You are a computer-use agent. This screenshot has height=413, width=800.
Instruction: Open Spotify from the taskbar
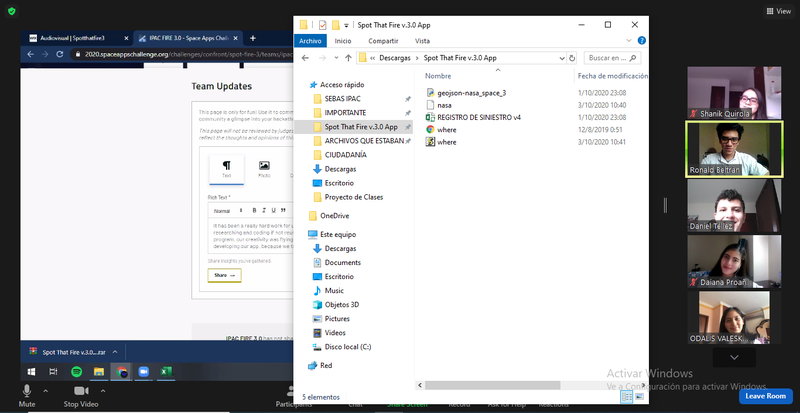(78, 371)
